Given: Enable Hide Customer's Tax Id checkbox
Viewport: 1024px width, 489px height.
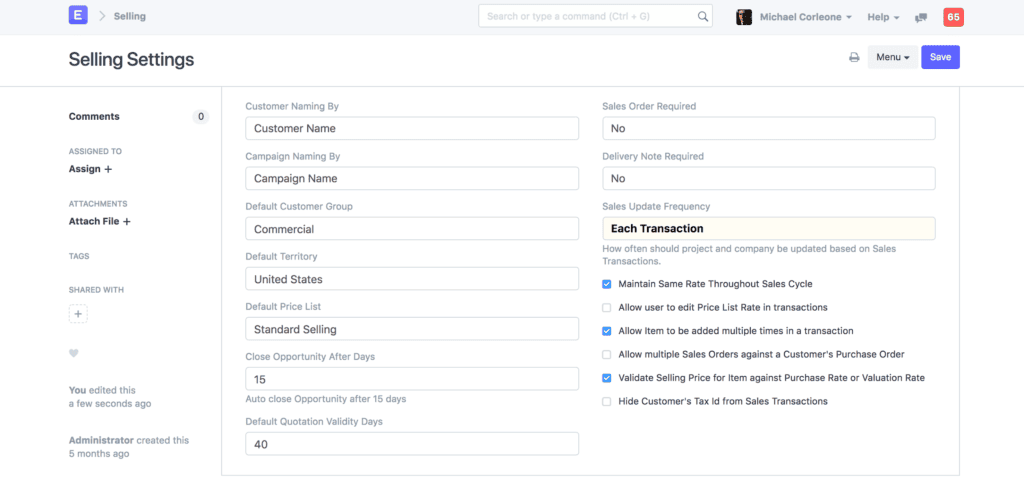Looking at the screenshot, I should [x=607, y=402].
